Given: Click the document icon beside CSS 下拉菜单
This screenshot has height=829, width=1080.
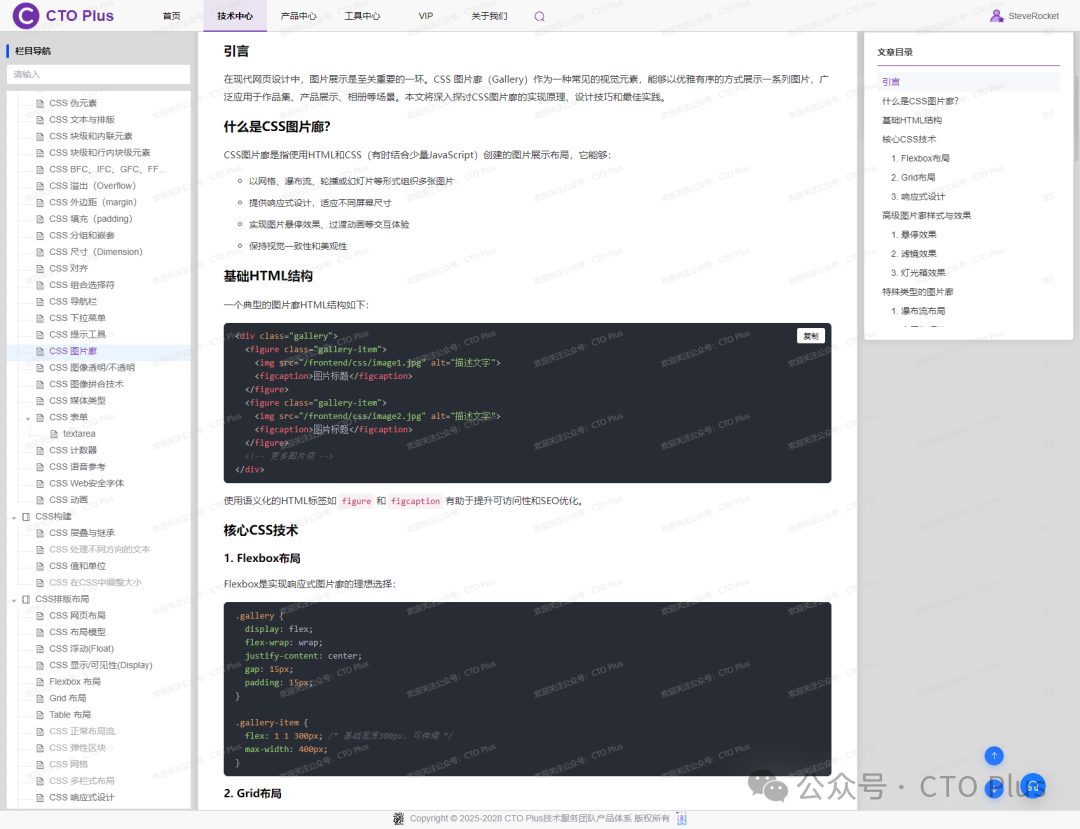Looking at the screenshot, I should tap(40, 318).
